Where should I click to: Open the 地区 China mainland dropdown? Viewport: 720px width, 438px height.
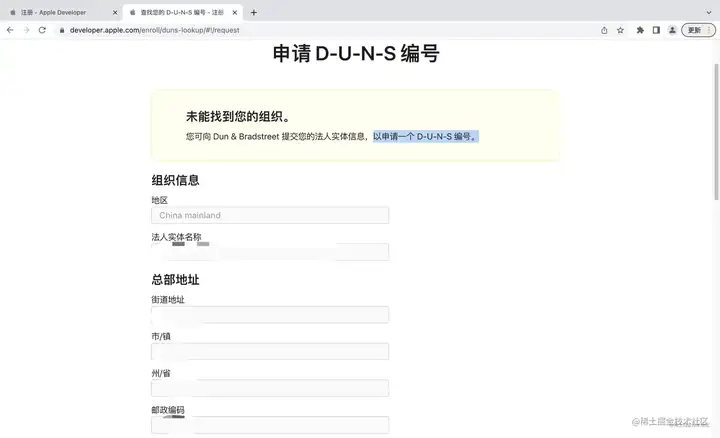click(270, 215)
